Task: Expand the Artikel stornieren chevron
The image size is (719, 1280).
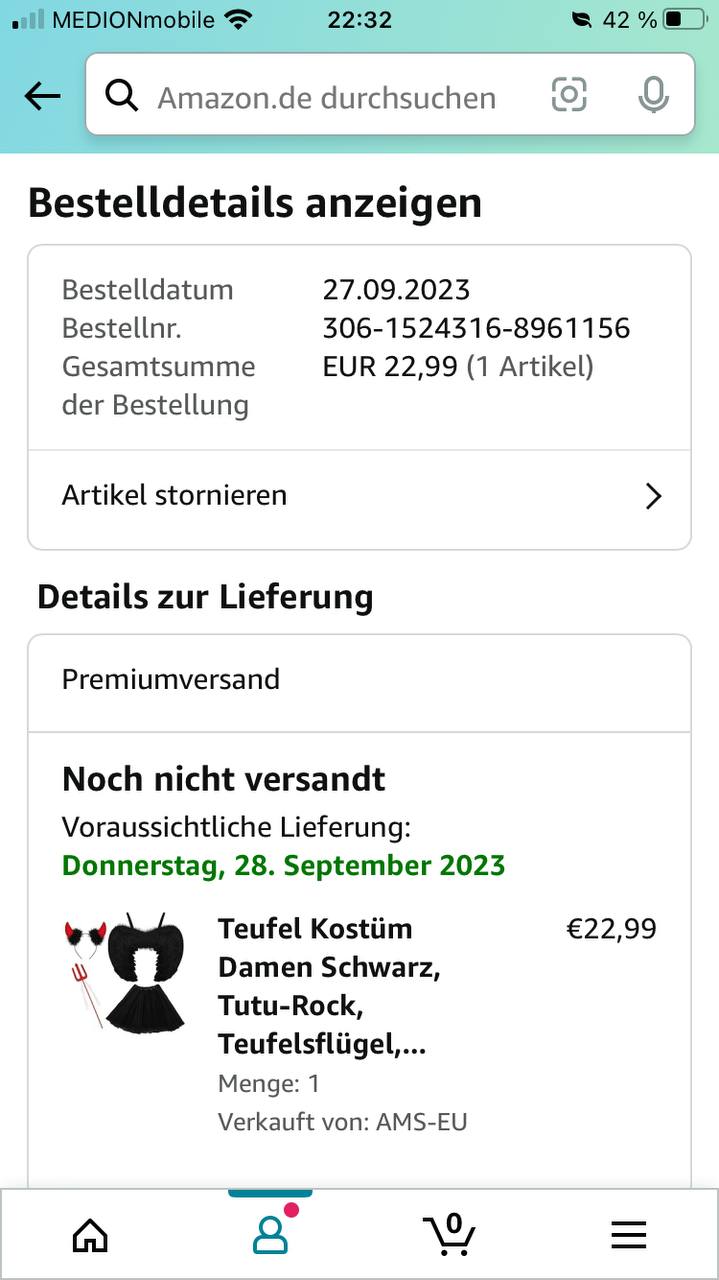Action: click(x=653, y=496)
